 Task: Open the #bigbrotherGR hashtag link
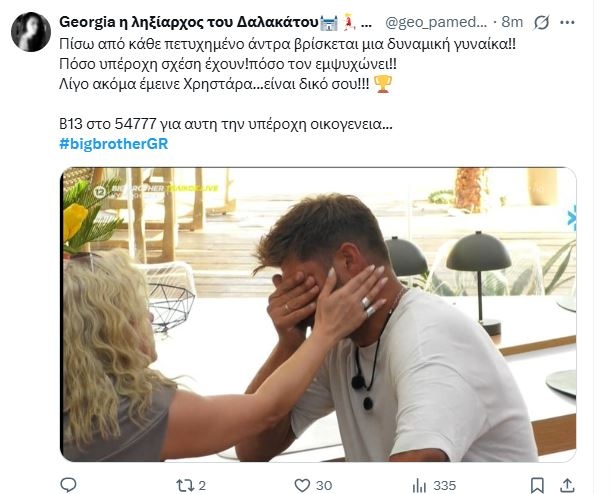tap(115, 145)
